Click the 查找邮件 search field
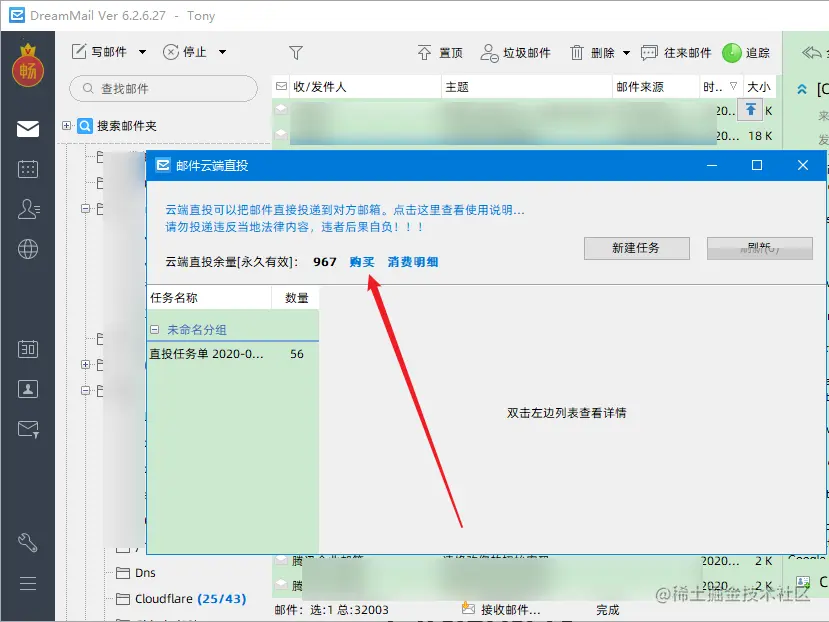This screenshot has height=622, width=829. click(163, 88)
